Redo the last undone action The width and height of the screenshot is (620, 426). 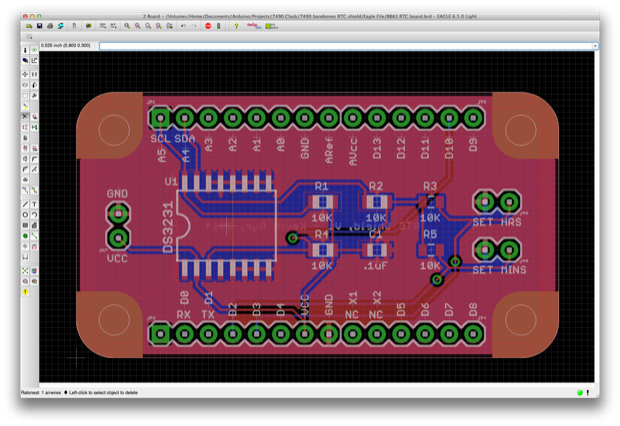[194, 26]
